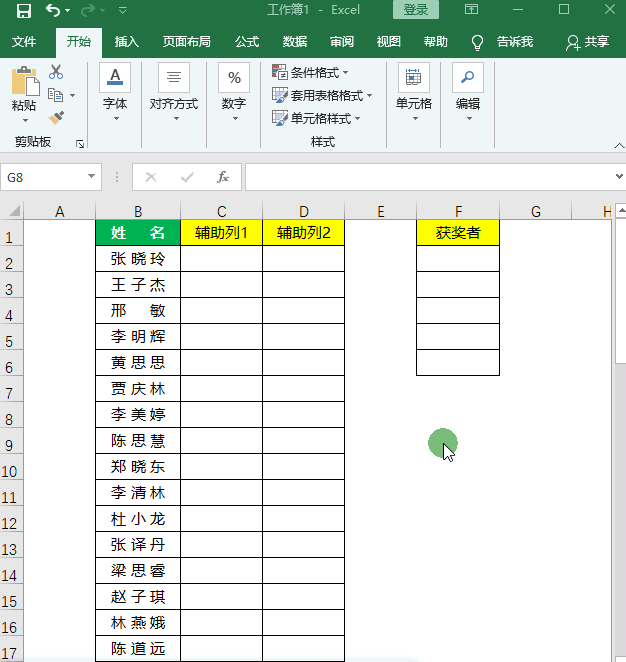Image resolution: width=626 pixels, height=662 pixels.
Task: Expand the Name Box dropdown arrow
Action: (91, 176)
